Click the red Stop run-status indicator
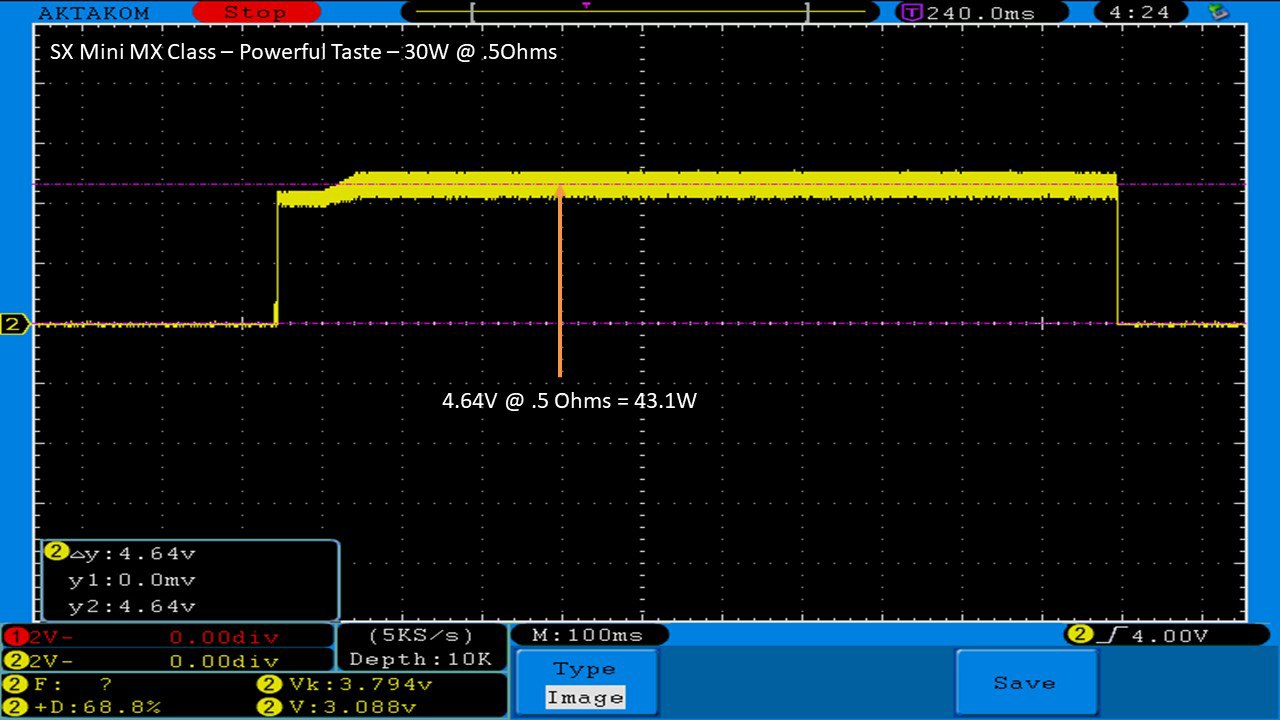 [254, 13]
